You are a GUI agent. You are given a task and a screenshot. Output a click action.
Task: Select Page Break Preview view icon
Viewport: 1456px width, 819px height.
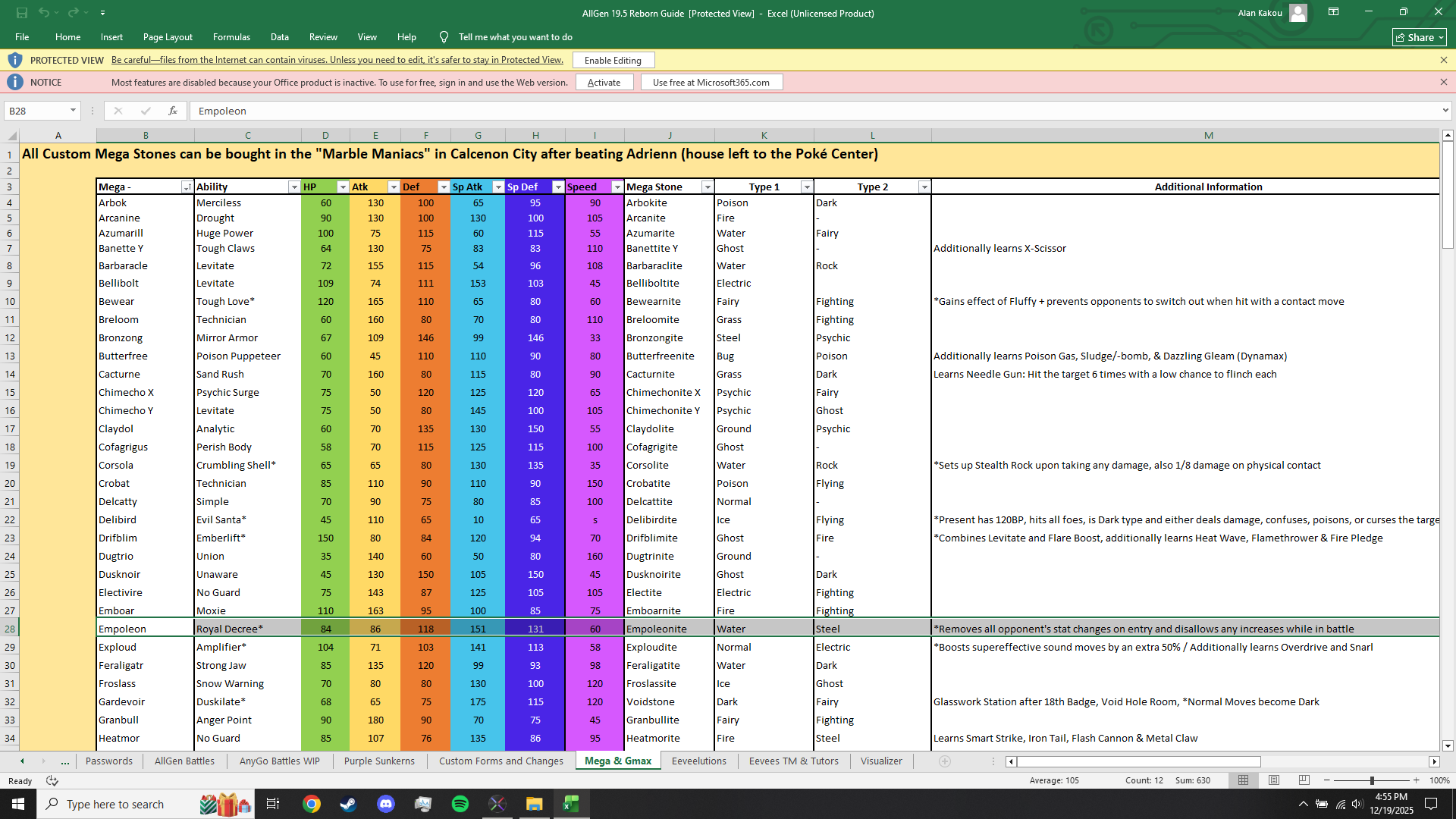1304,780
